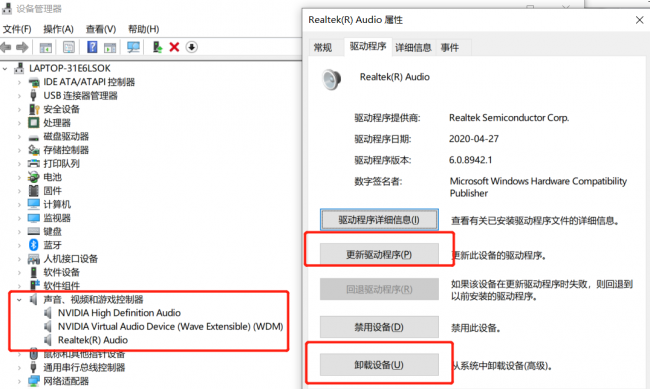The height and width of the screenshot is (389, 650).
Task: Select the keyboard icon in the tree
Action: coord(34,231)
